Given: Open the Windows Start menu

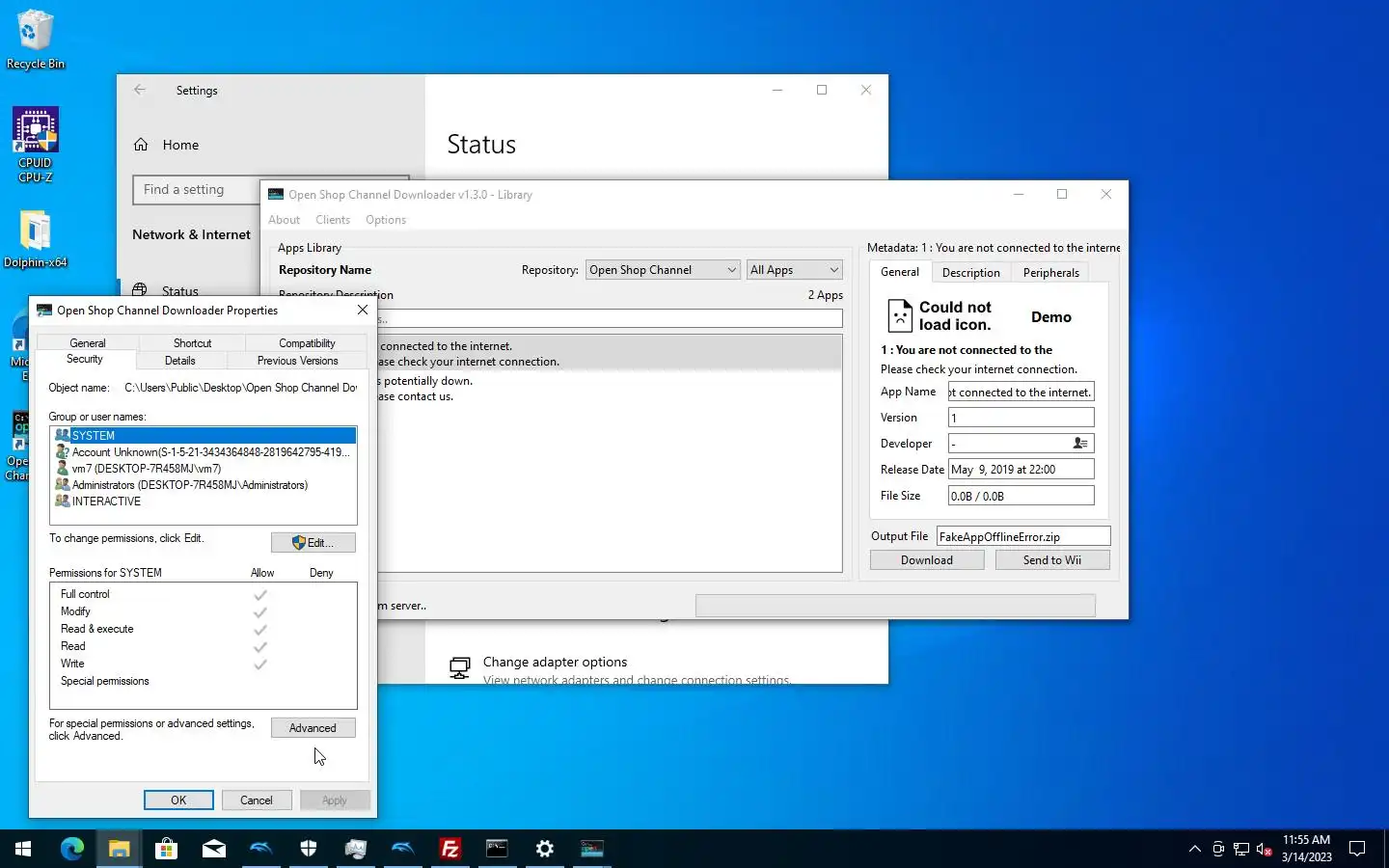Looking at the screenshot, I should click(x=23, y=849).
